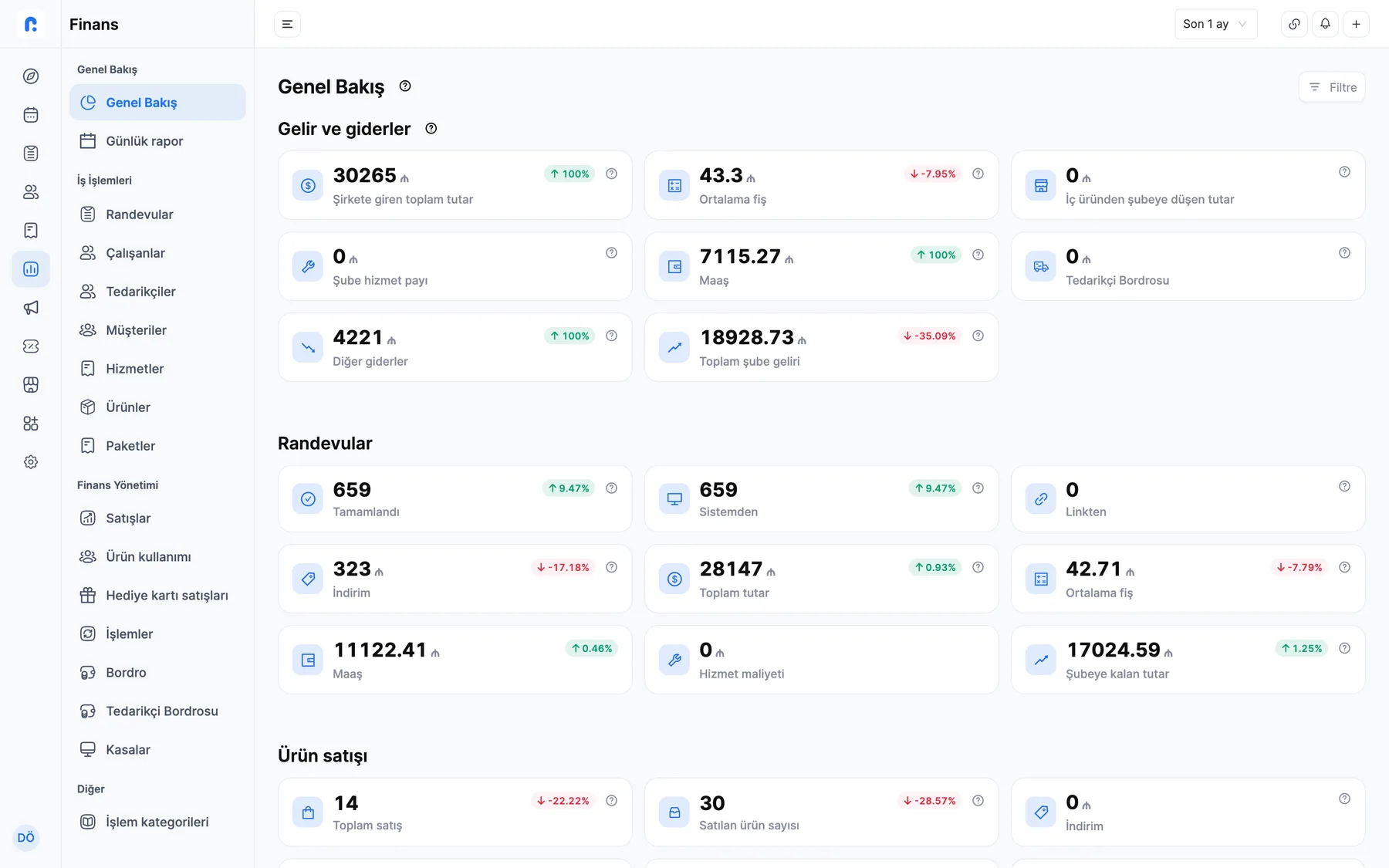The height and width of the screenshot is (868, 1389).
Task: Open Tedarikçiler in sidebar
Action: [x=157, y=292]
